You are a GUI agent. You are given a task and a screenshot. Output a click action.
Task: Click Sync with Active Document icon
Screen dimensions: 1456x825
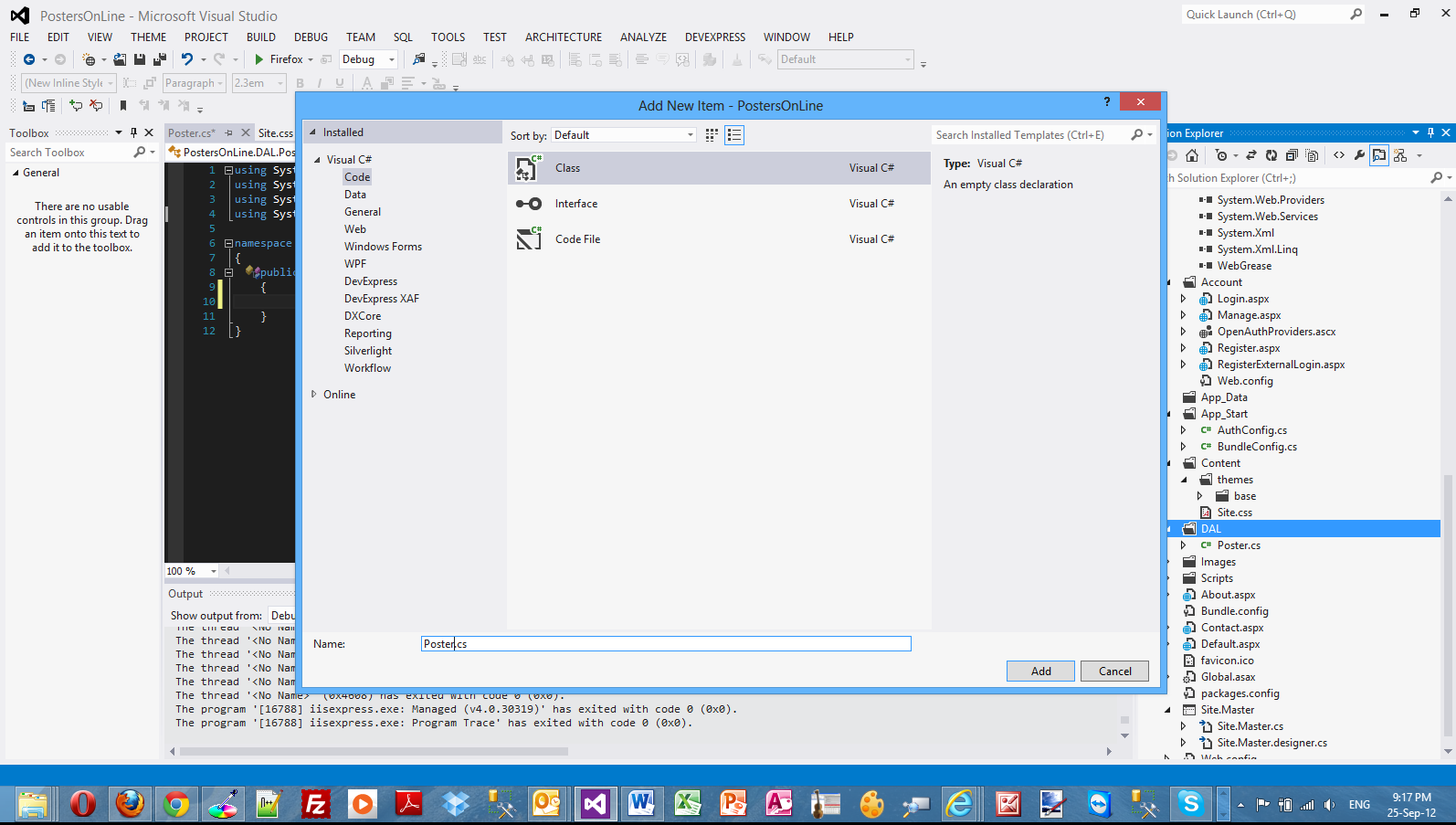(x=1251, y=155)
